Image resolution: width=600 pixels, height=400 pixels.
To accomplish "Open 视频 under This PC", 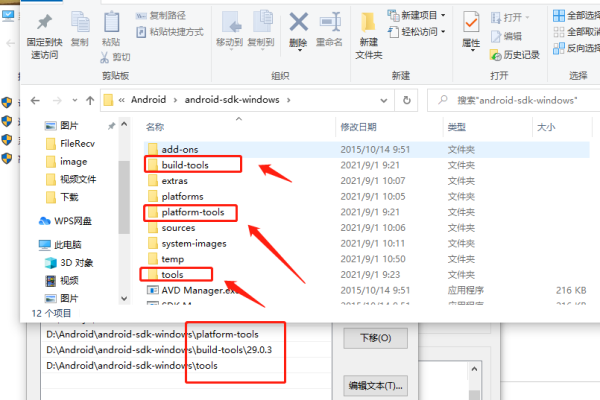I will click(x=62, y=281).
